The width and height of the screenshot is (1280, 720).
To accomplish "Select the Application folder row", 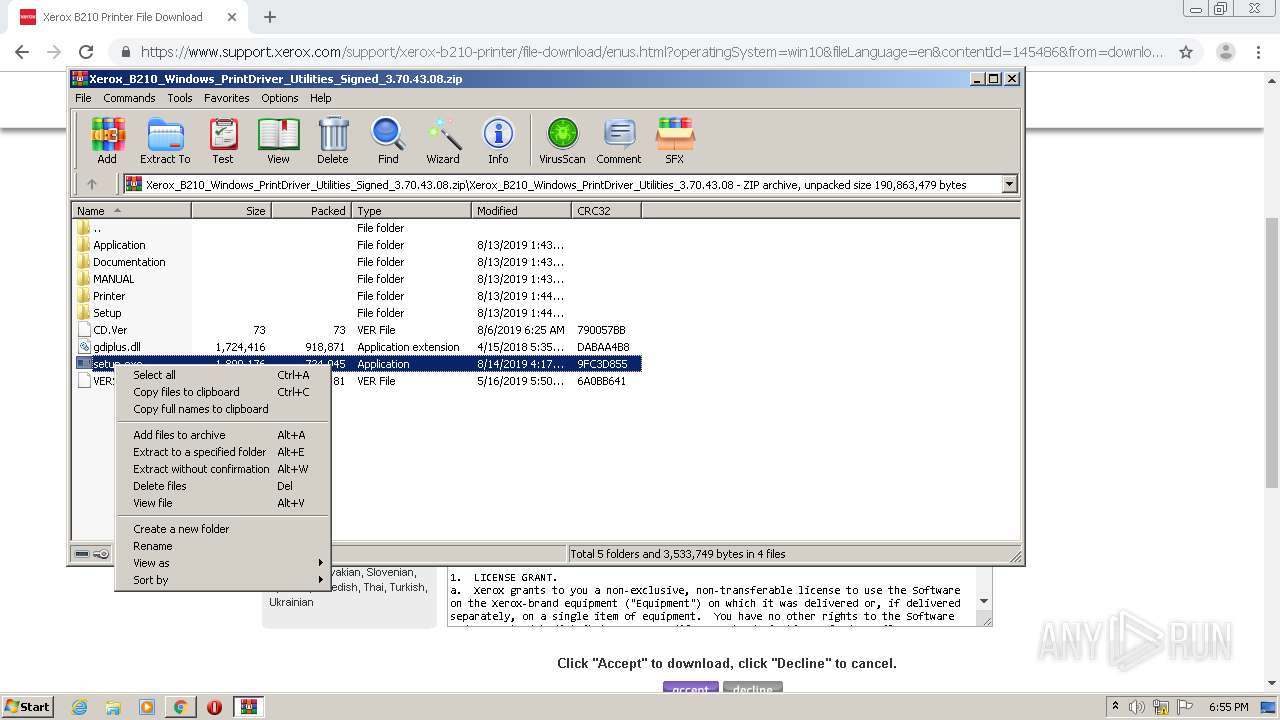I will (358, 245).
